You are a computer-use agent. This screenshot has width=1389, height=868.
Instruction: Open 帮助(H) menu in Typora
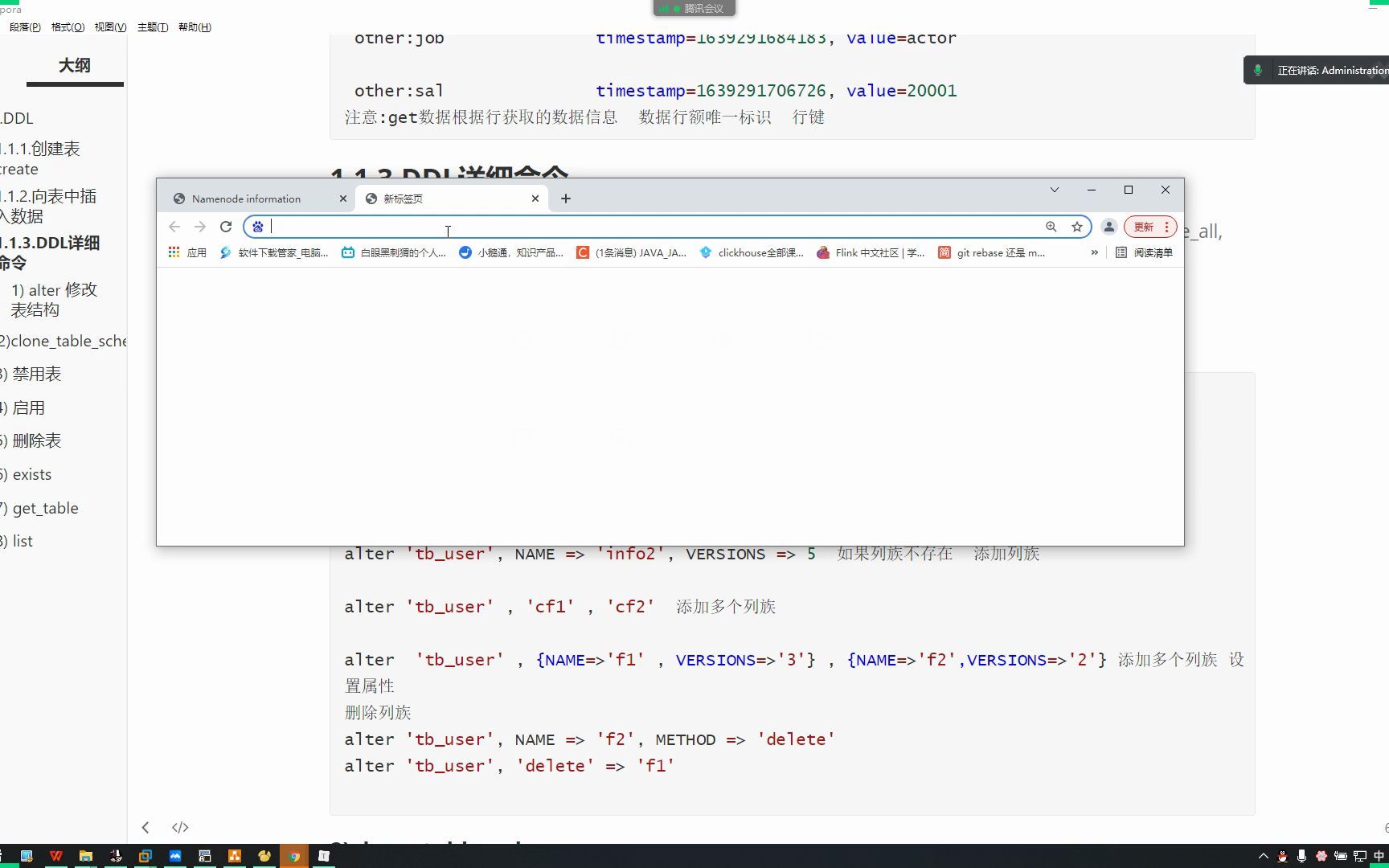[195, 27]
